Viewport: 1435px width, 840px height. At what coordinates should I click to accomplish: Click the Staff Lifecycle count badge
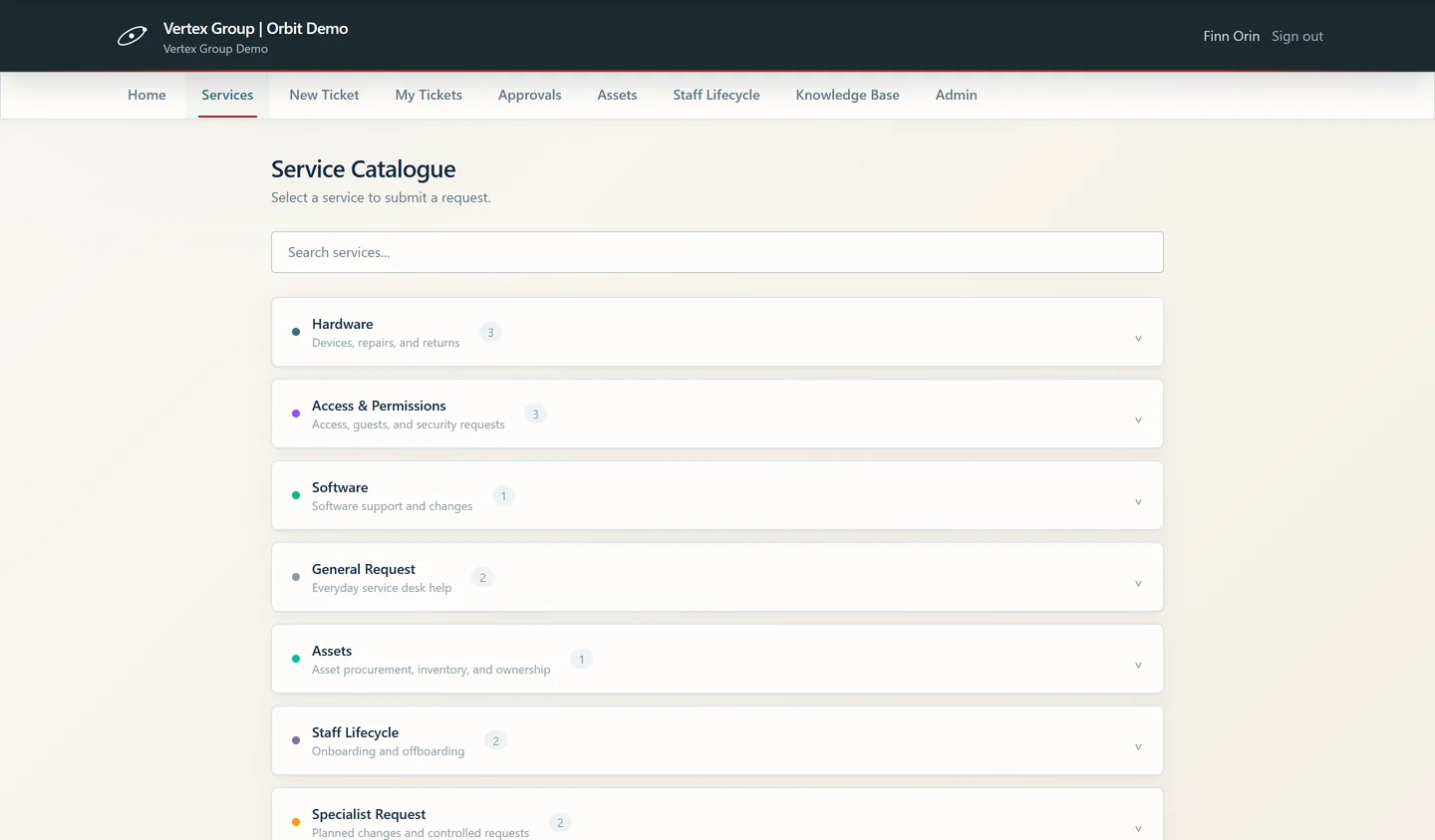[x=495, y=740]
